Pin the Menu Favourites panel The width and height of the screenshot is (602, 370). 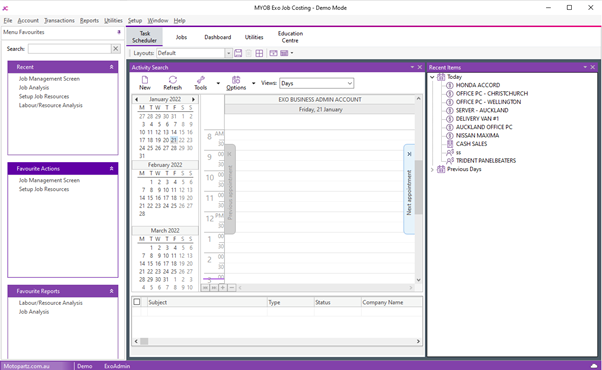coord(119,32)
